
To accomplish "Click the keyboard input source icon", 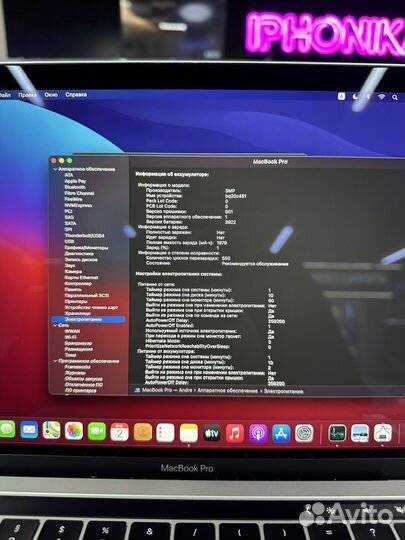I will point(341,96).
